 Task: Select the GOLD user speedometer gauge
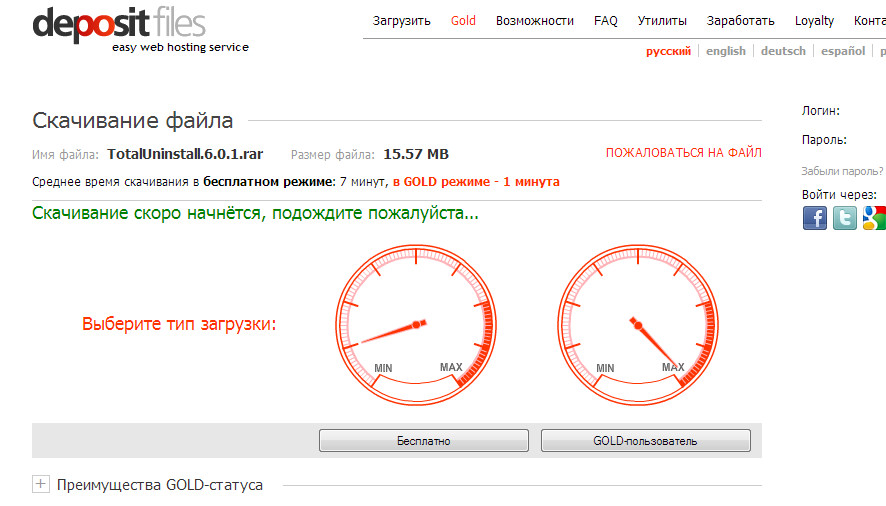[638, 325]
